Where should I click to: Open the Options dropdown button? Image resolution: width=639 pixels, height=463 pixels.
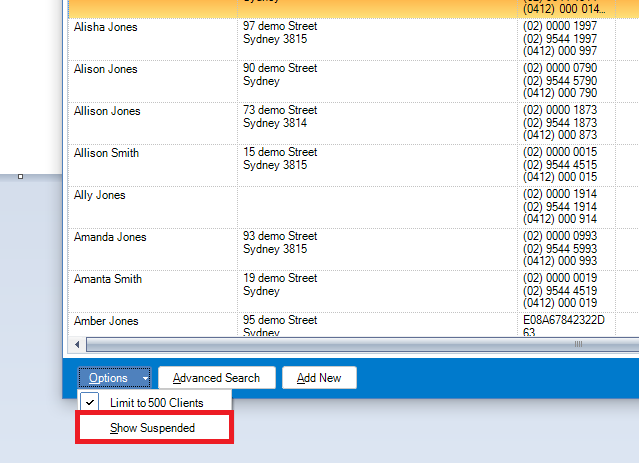(115, 378)
